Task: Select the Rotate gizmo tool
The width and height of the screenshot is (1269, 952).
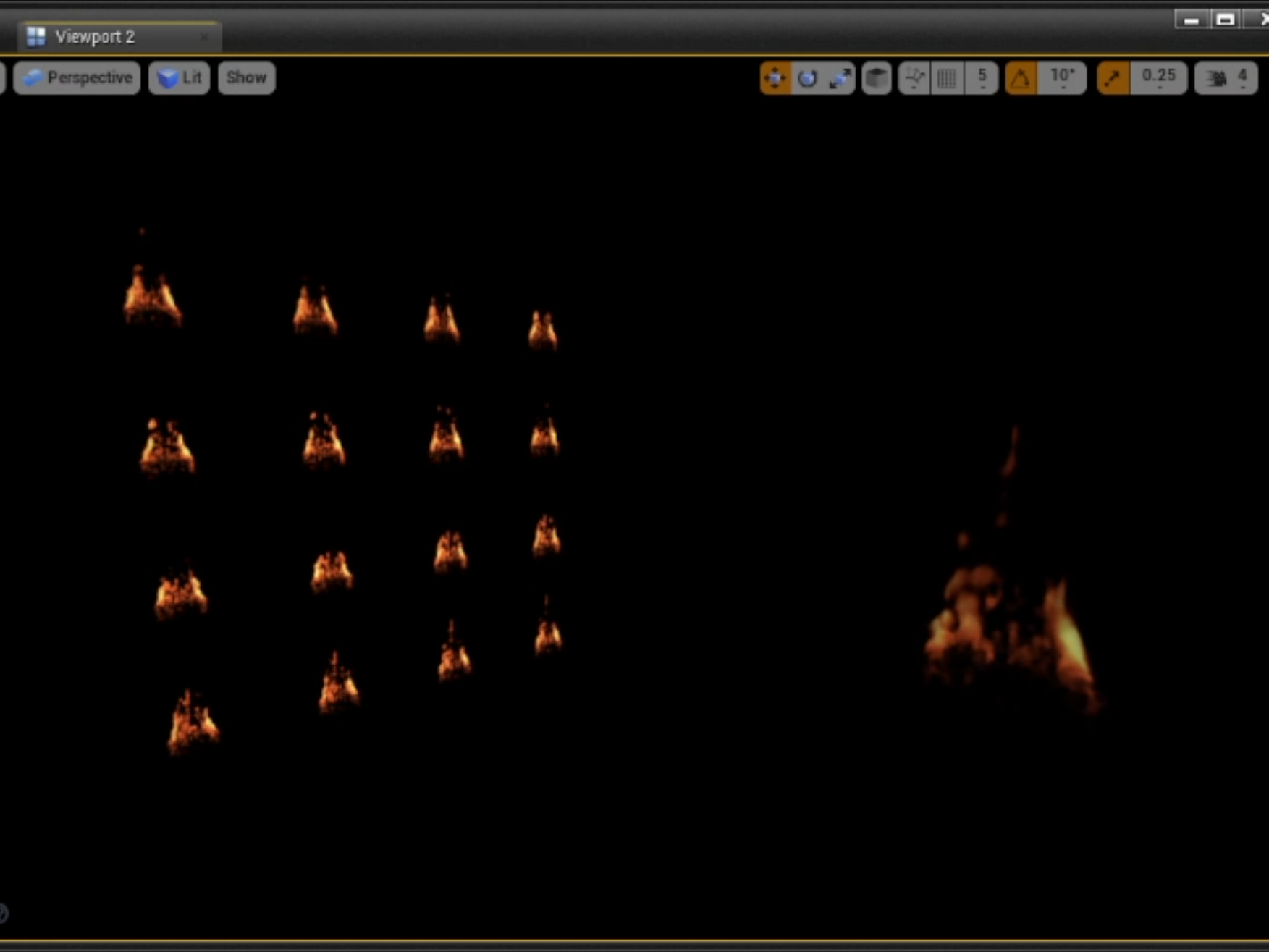Action: (807, 78)
